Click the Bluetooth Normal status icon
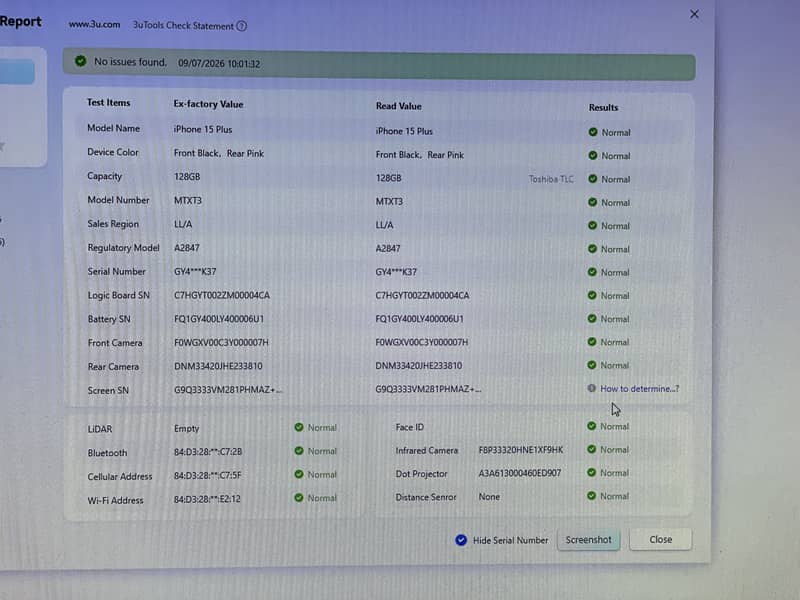Viewport: 800px width, 600px height. pyautogui.click(x=299, y=451)
